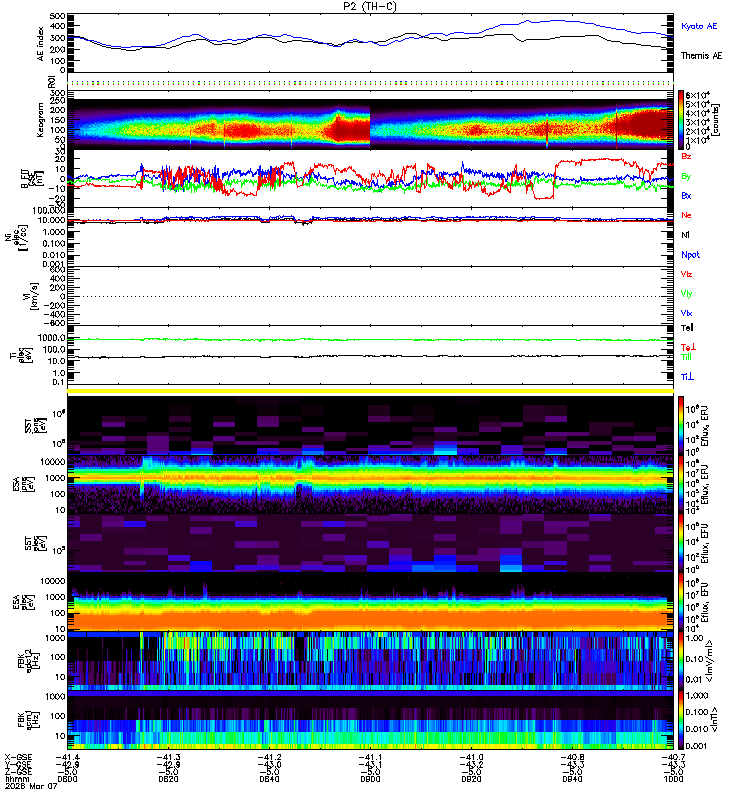
Task: Click the Viz velocity legend label
Action: pos(686,274)
